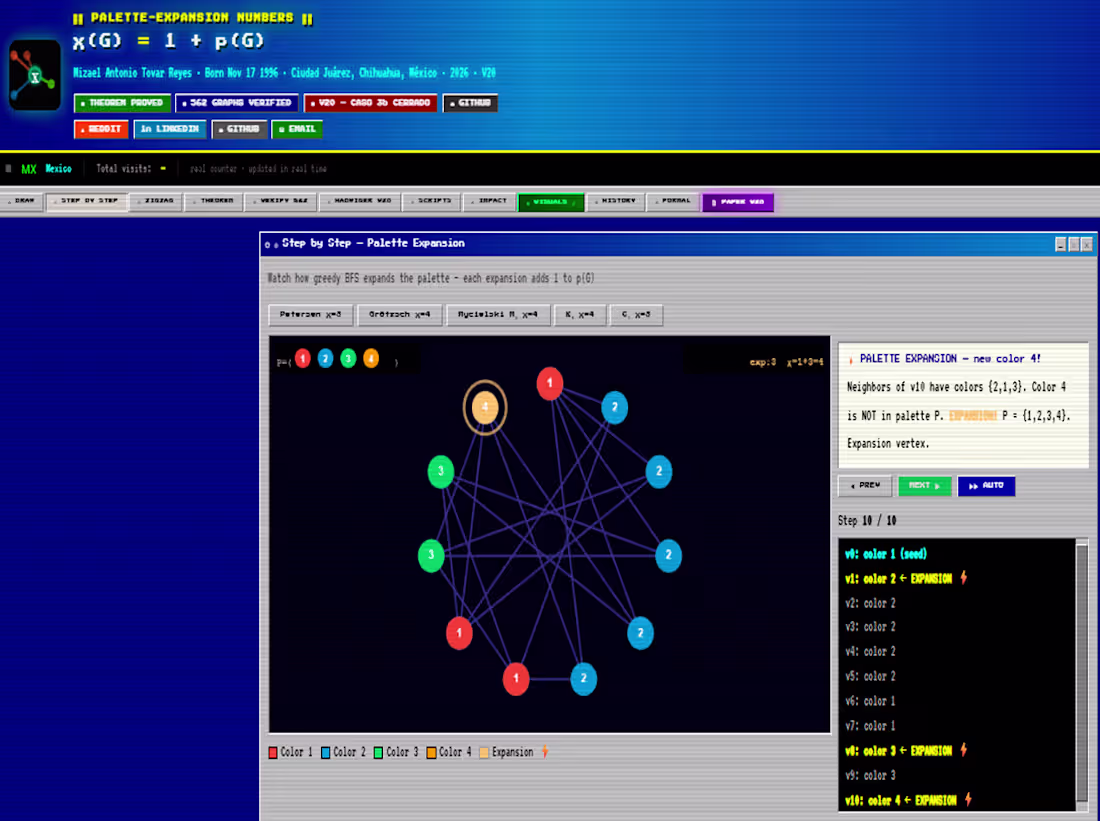Load the Grötzsch χ=4 graph preset
This screenshot has height=821, width=1100.
pyautogui.click(x=399, y=314)
